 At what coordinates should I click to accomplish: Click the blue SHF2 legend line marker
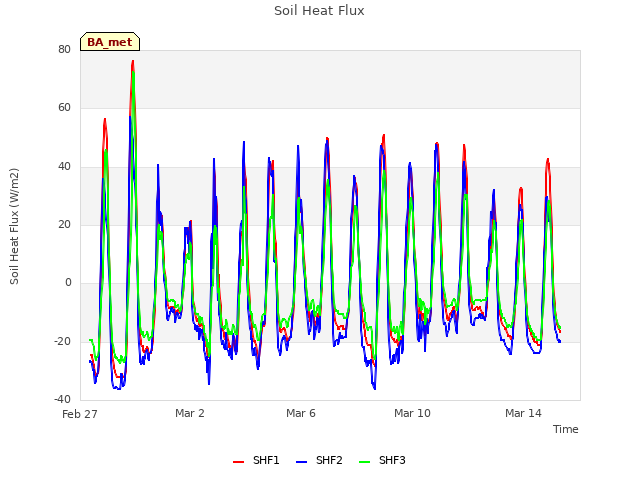pos(301,462)
